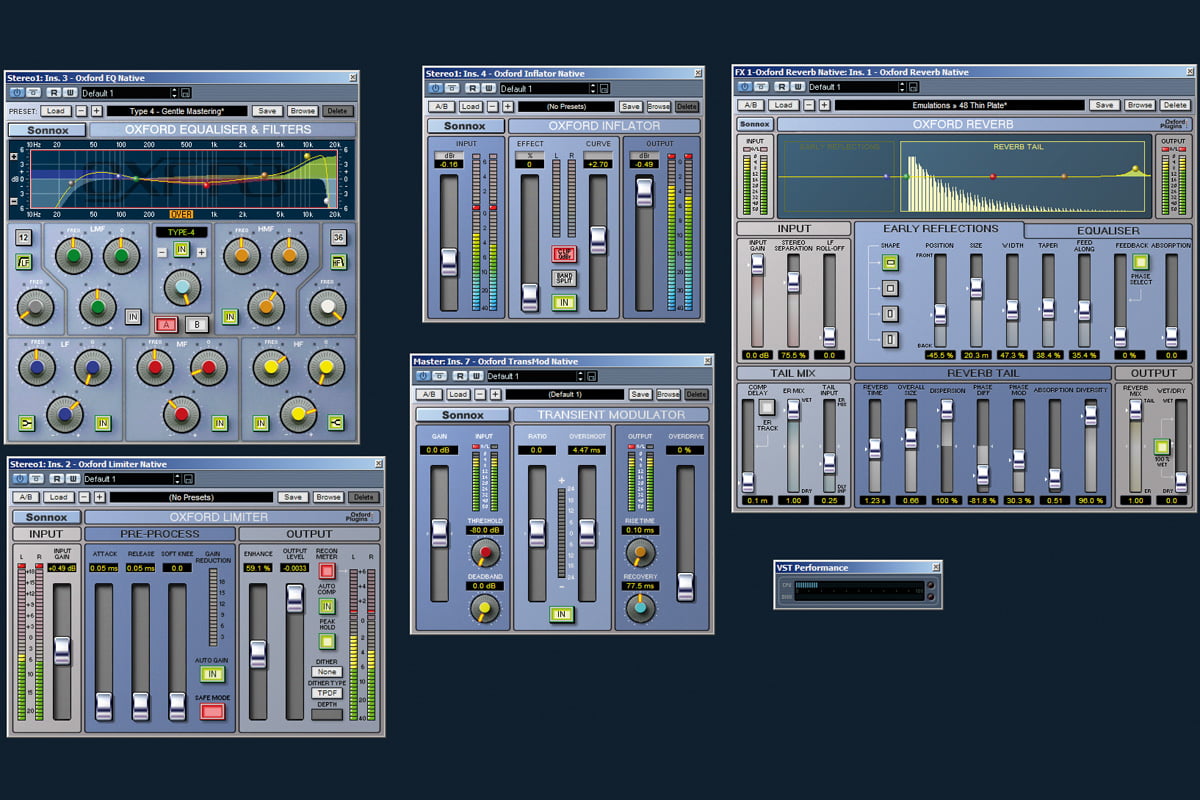Open the Dither None selector in the Limiter

tap(326, 672)
